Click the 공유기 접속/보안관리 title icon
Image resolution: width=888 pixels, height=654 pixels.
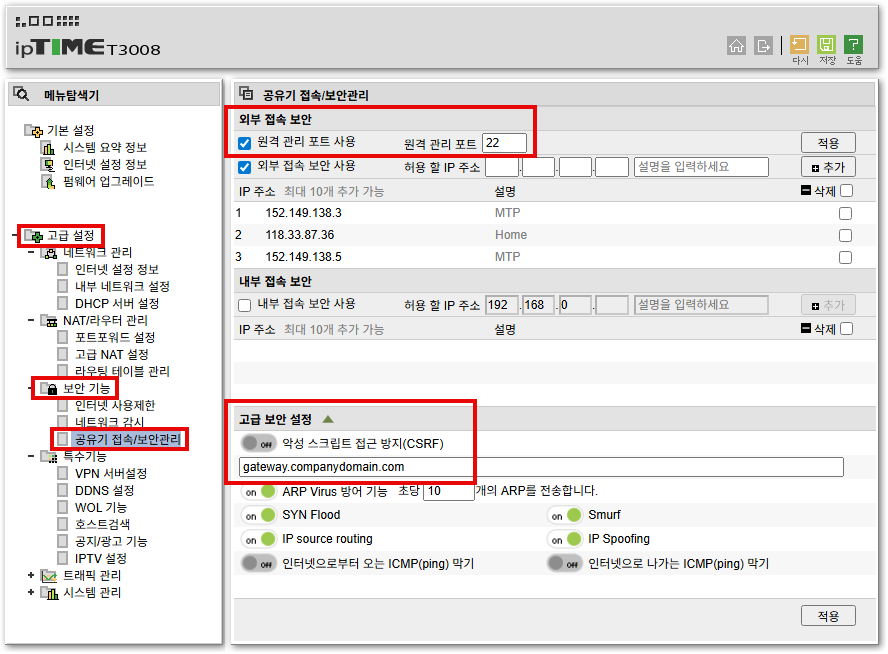click(x=246, y=93)
